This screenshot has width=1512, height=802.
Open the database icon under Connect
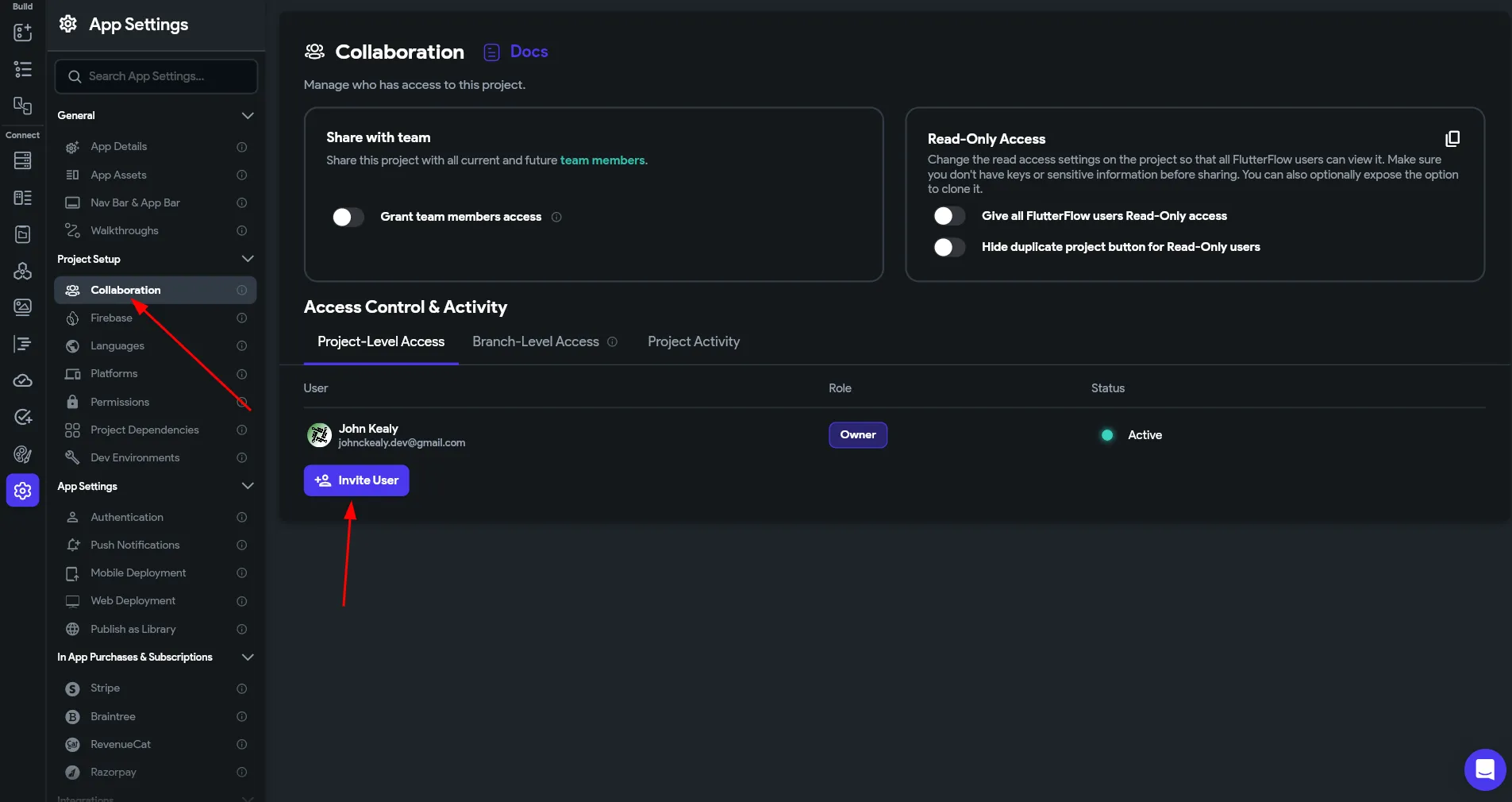click(23, 160)
